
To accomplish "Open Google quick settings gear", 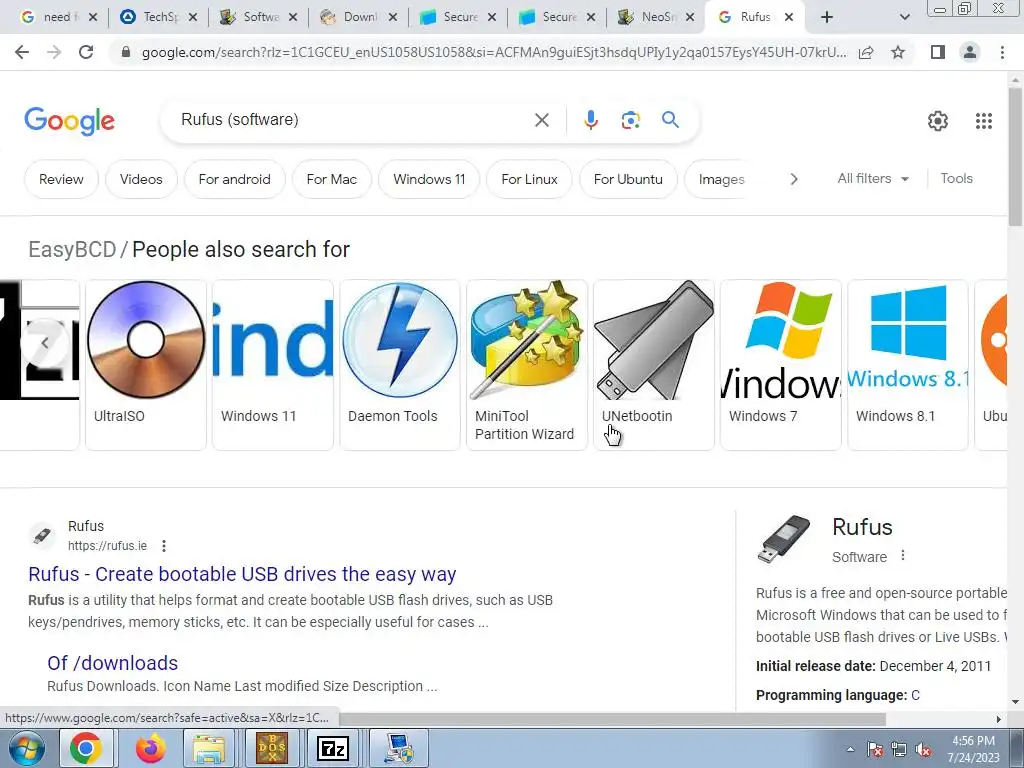I will (x=938, y=121).
